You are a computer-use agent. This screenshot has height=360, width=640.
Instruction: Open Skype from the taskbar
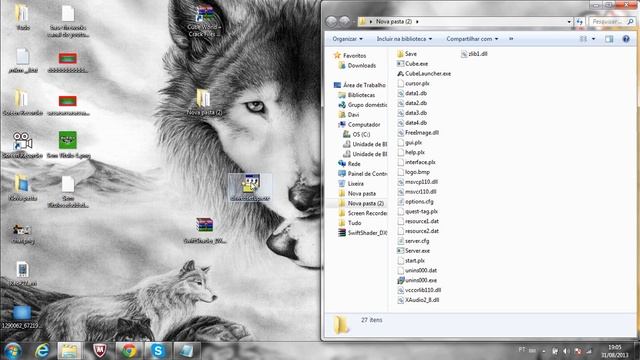click(158, 351)
